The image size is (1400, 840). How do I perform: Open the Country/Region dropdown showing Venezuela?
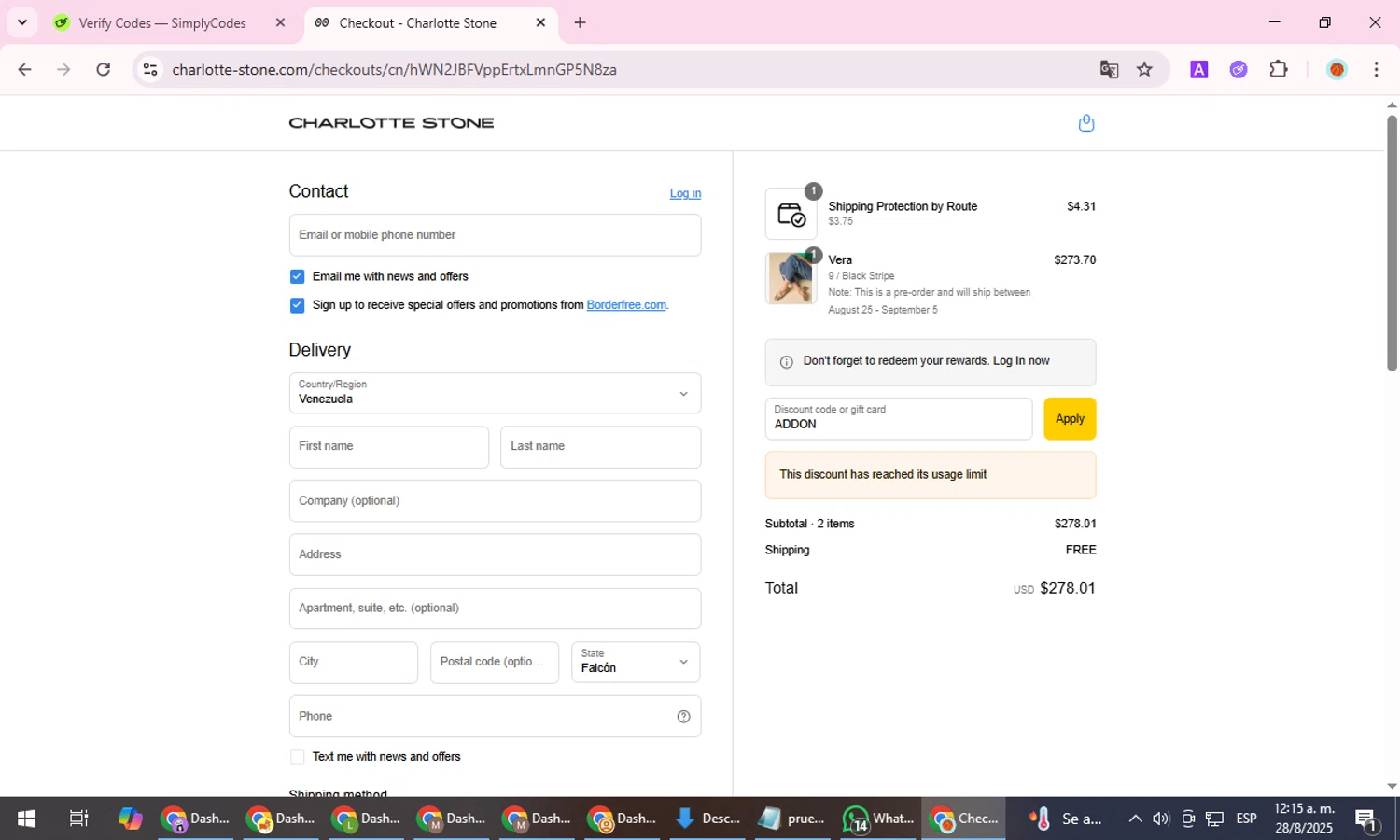tap(495, 393)
